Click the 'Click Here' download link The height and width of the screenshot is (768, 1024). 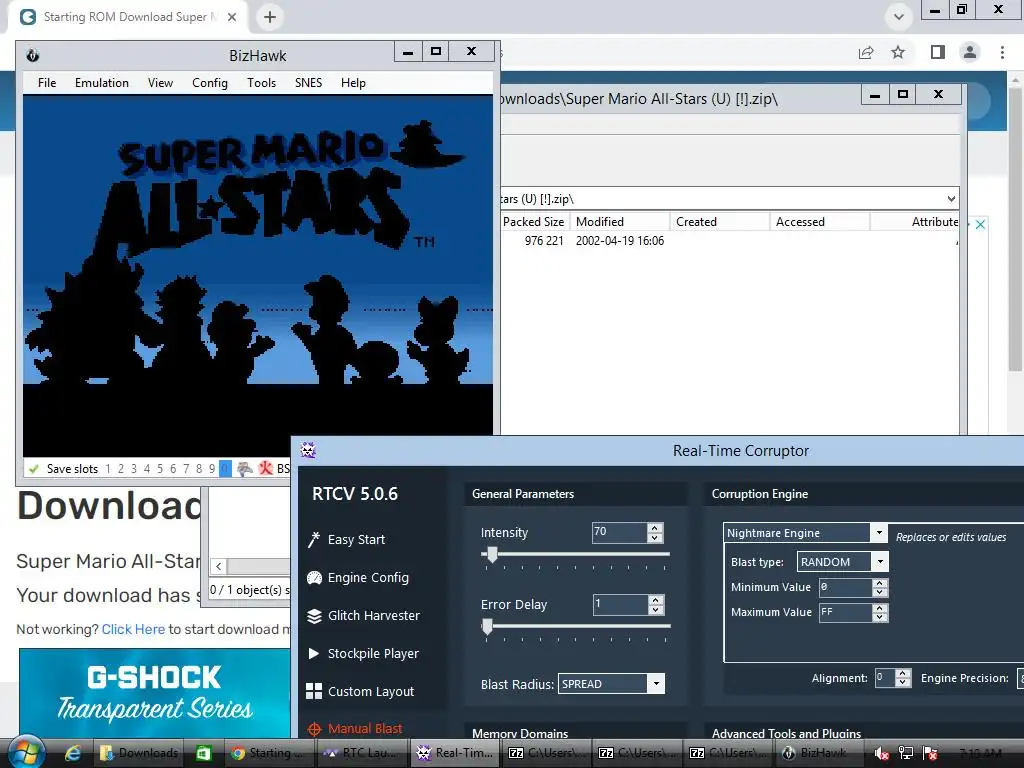pos(133,629)
